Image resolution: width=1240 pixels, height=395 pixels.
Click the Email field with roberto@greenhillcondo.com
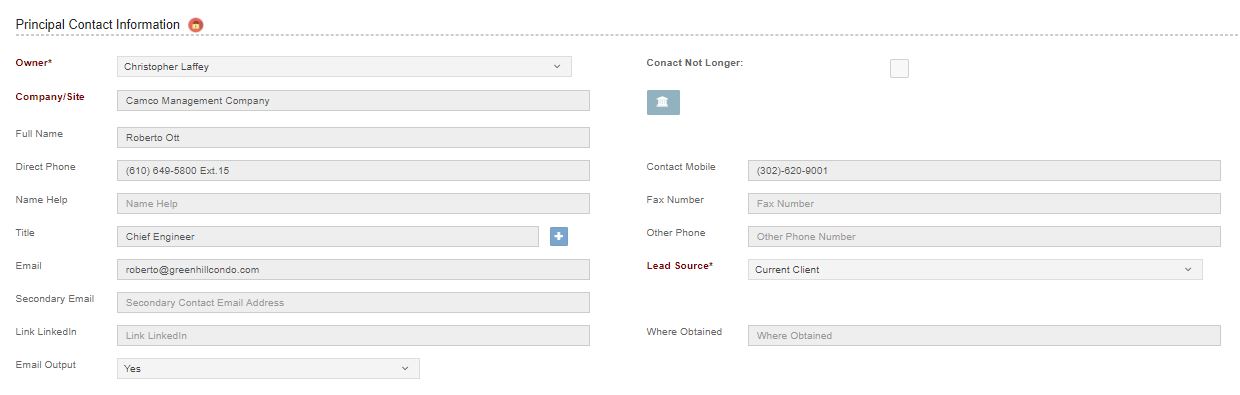pos(353,270)
